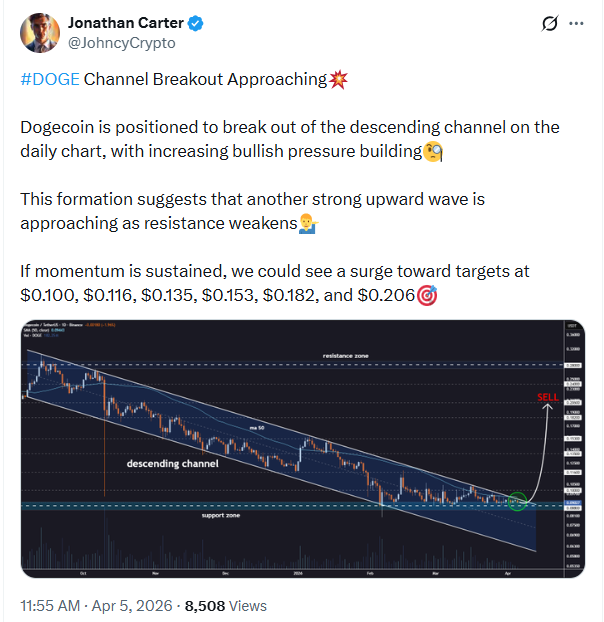Click the Jonathan Carter display name

point(127,22)
